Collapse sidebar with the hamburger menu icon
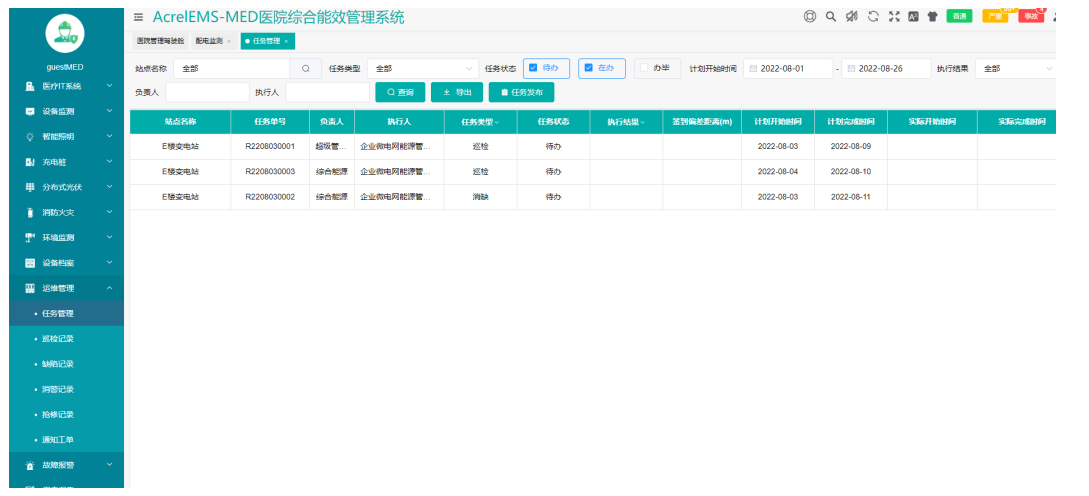 tap(138, 17)
